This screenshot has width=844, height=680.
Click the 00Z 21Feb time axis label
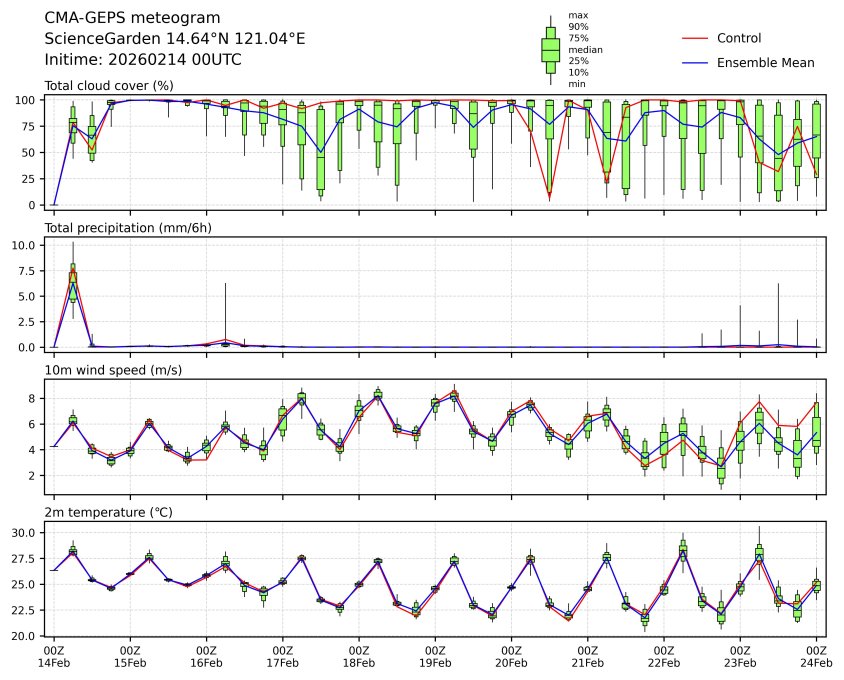pyautogui.click(x=587, y=655)
